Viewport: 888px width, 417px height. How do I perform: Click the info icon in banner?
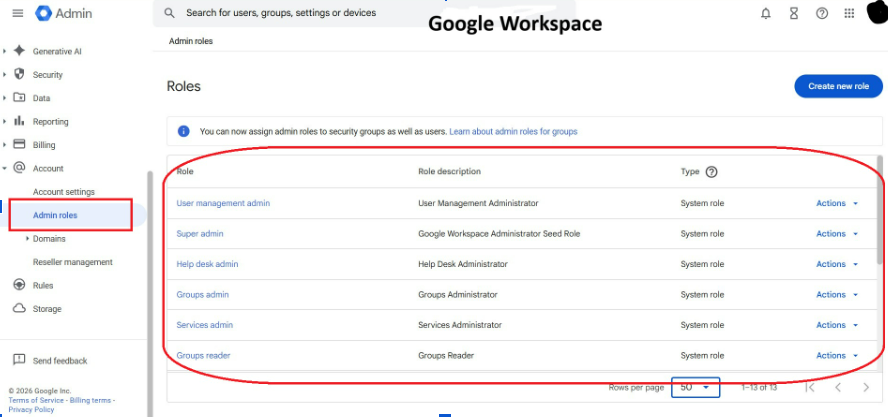pyautogui.click(x=183, y=131)
